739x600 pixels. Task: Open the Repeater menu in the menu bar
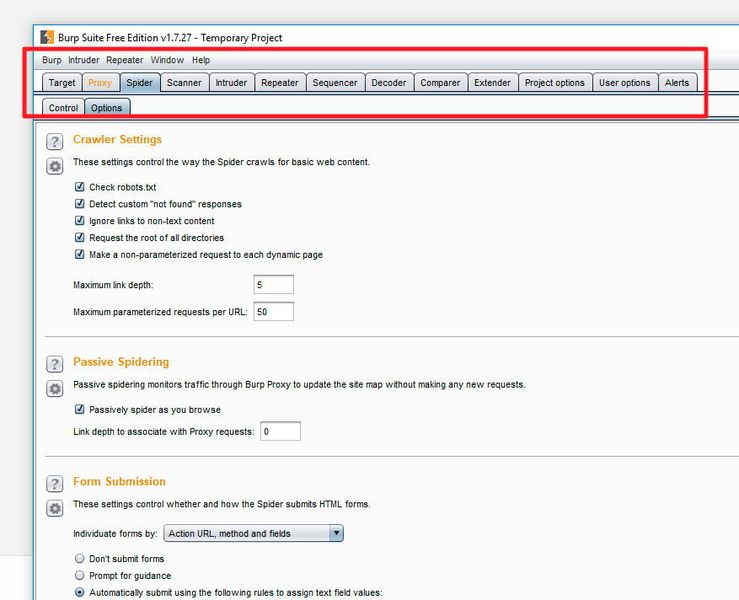tap(125, 60)
